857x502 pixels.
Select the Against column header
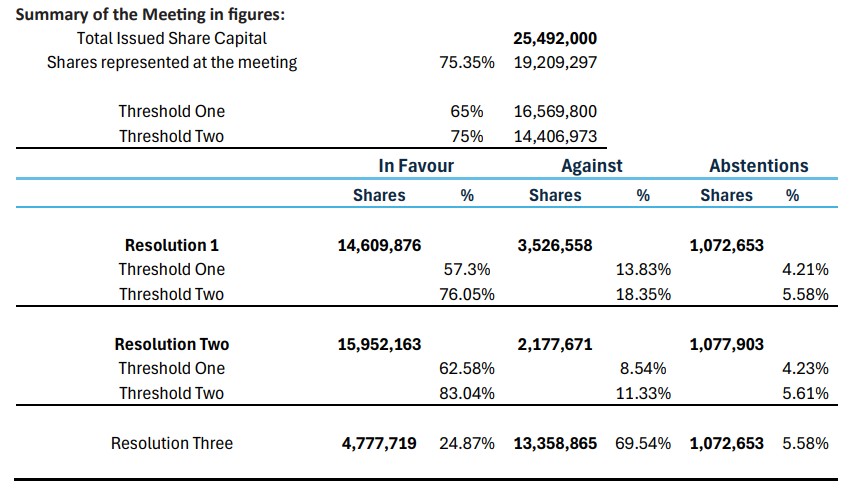[592, 166]
